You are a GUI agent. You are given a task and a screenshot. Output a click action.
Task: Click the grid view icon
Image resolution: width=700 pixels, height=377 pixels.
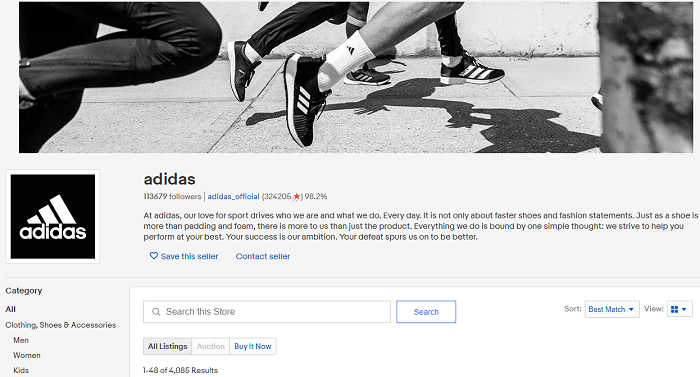675,309
